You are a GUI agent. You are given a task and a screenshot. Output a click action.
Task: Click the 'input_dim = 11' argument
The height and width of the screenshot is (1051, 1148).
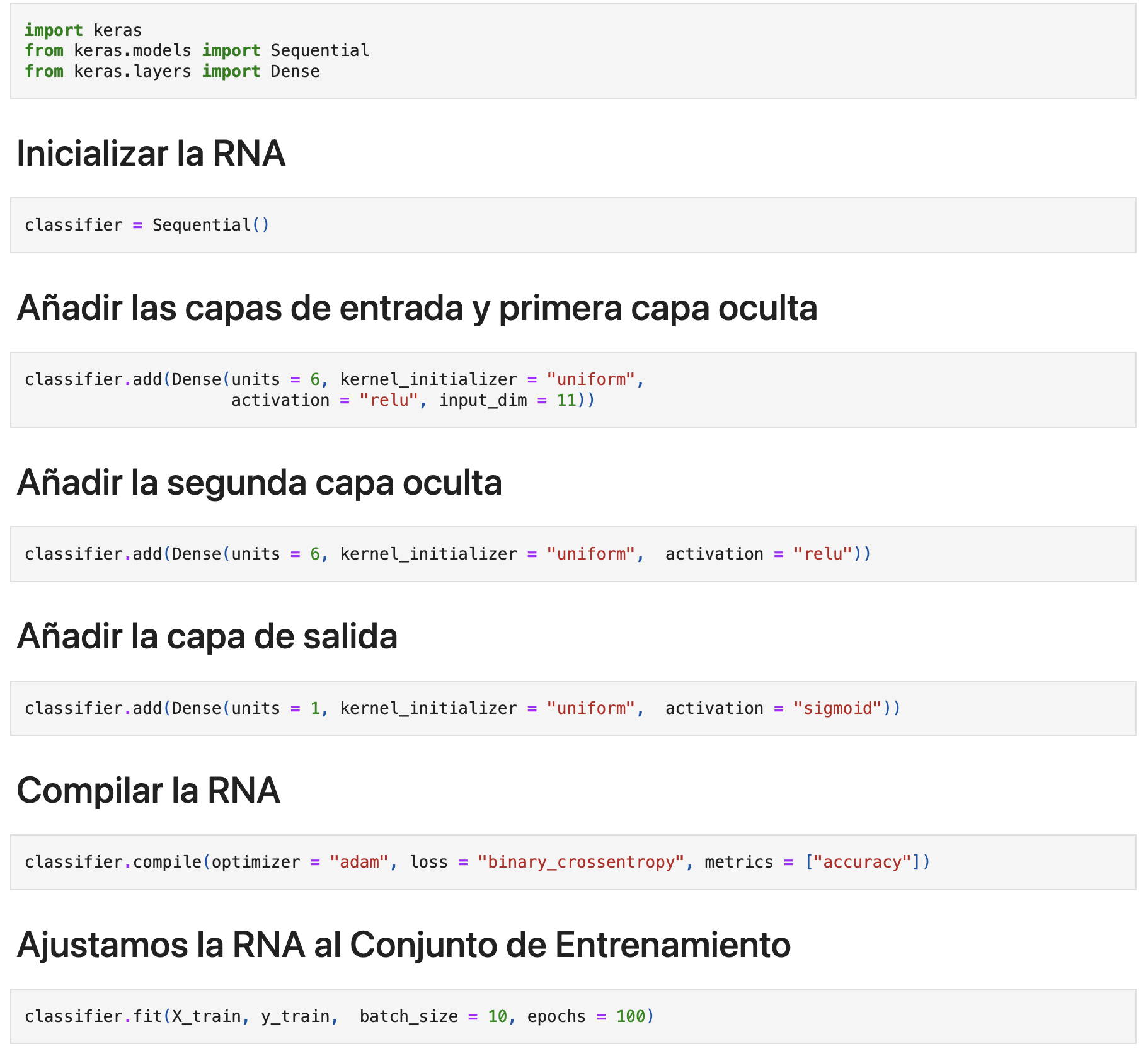[x=508, y=400]
